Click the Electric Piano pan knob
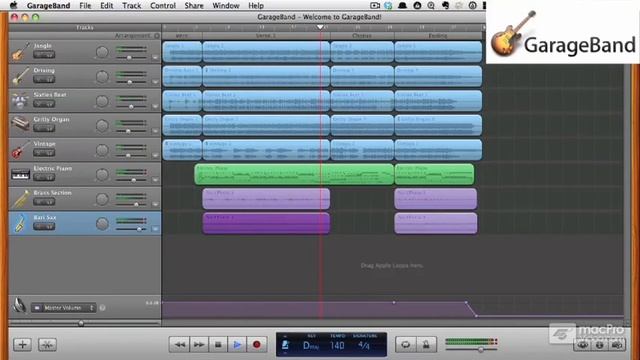Screen dimensions: 640x360 [102, 175]
